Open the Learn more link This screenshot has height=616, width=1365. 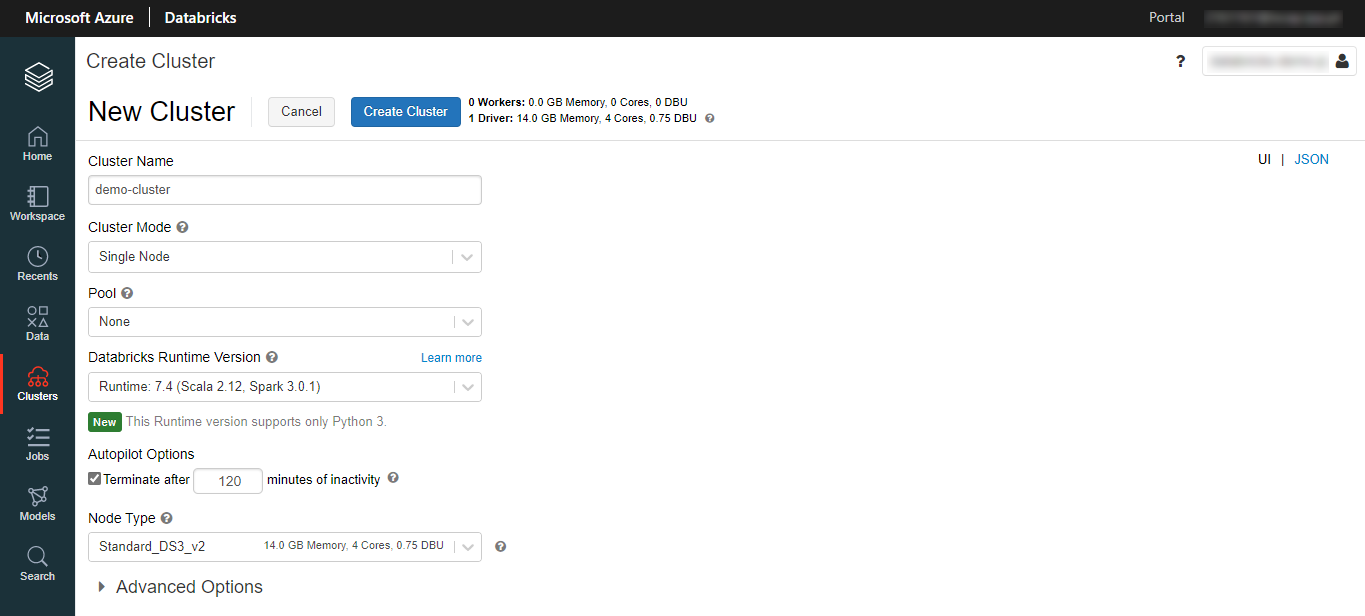[451, 357]
